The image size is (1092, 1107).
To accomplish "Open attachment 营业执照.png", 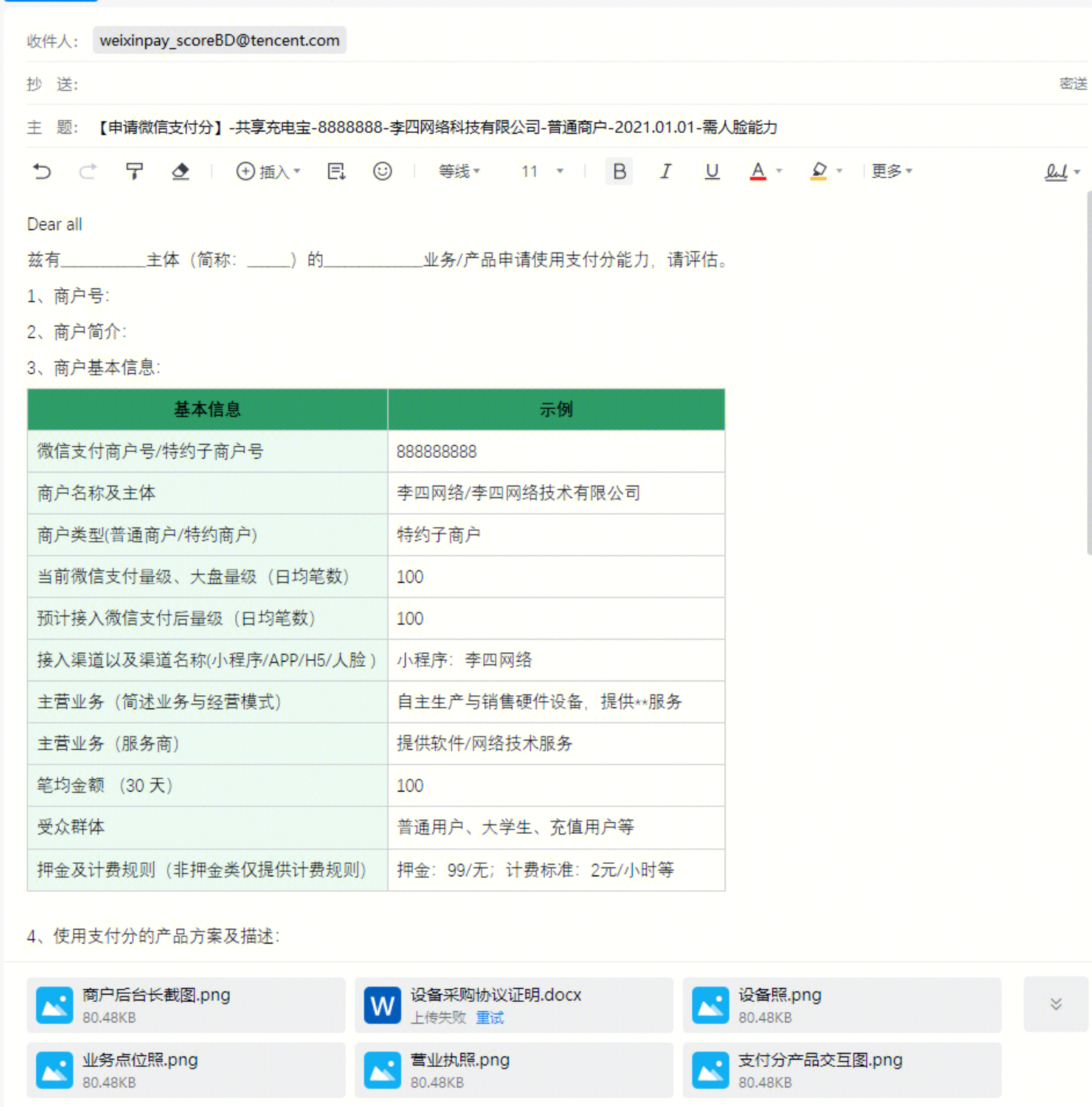I will point(514,1070).
